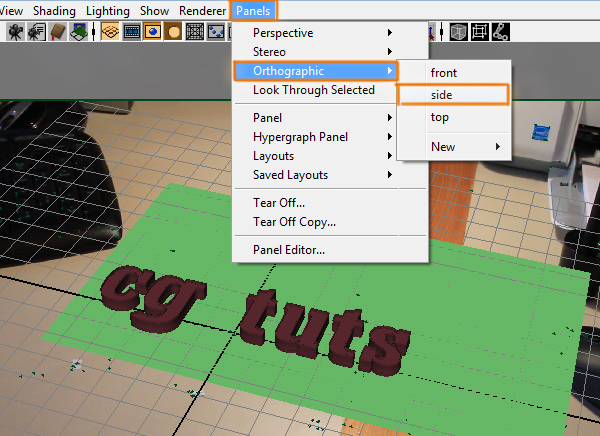The height and width of the screenshot is (436, 600).
Task: Click the Image Plane toolbar icon
Action: [78, 32]
